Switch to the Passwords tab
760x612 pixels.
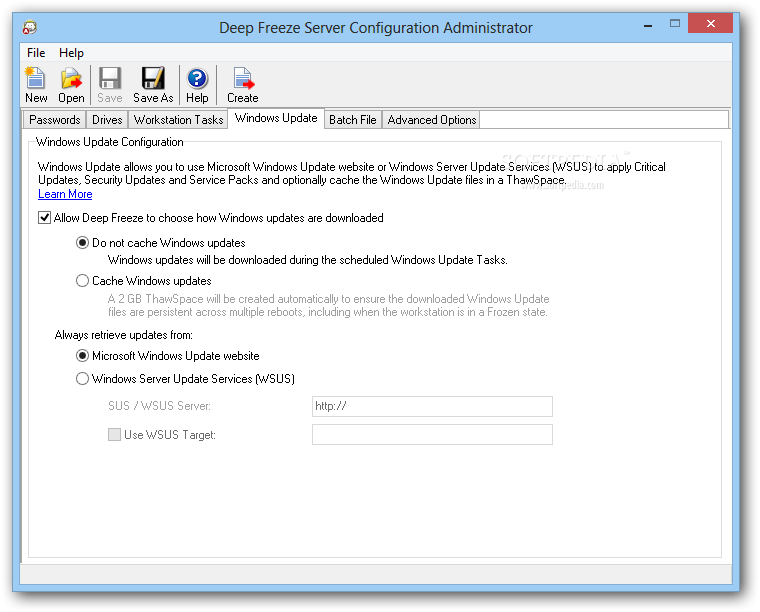[54, 120]
